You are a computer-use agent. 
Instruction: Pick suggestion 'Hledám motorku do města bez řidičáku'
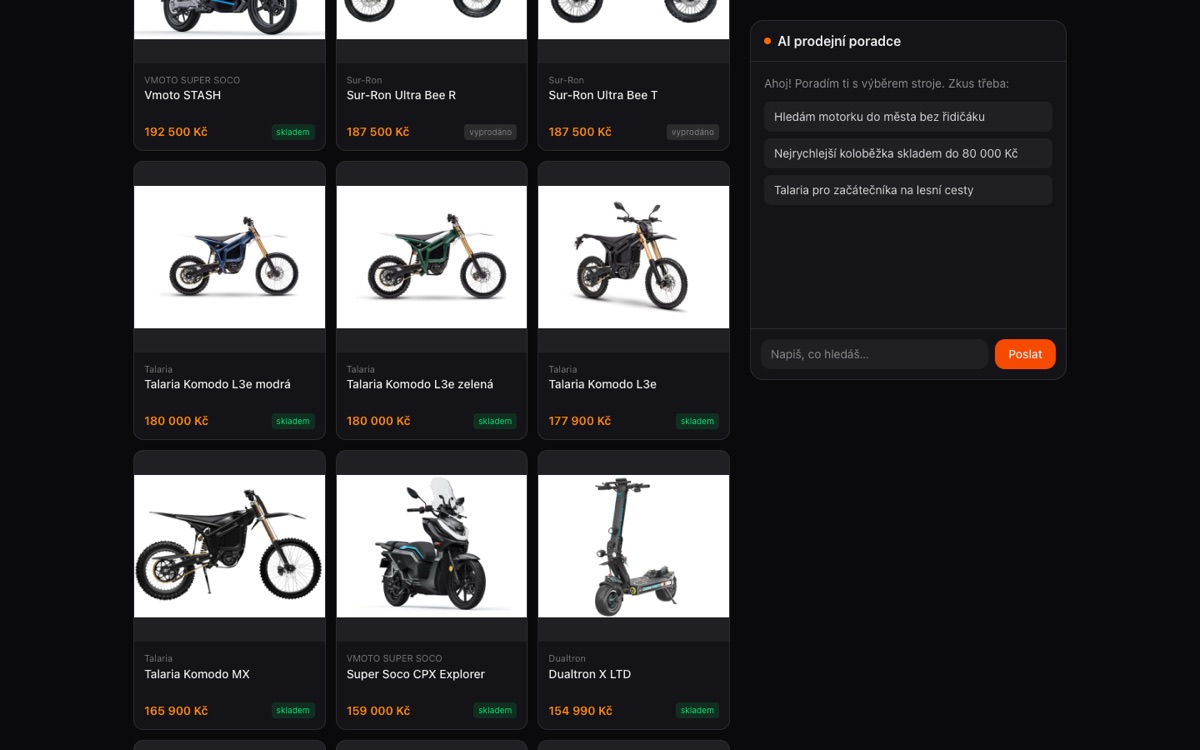coord(908,117)
